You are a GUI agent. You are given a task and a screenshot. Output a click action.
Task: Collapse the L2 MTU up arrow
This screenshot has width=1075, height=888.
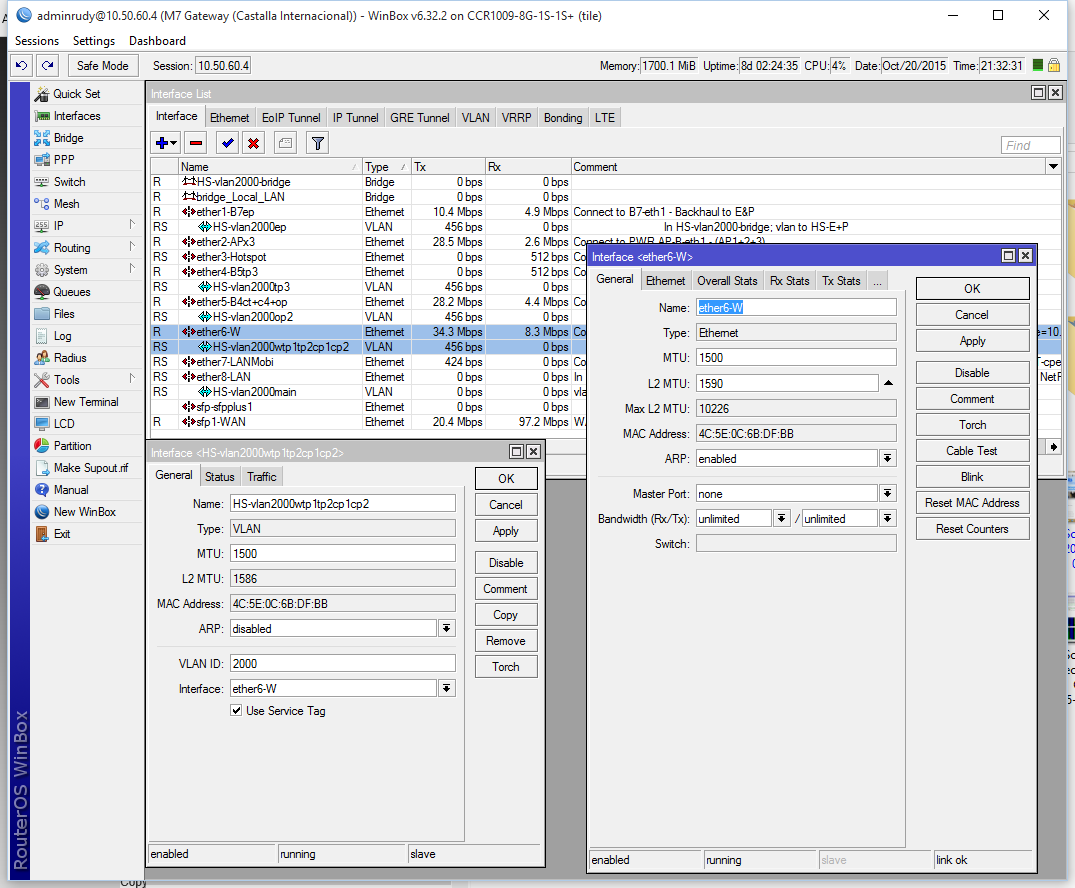889,383
